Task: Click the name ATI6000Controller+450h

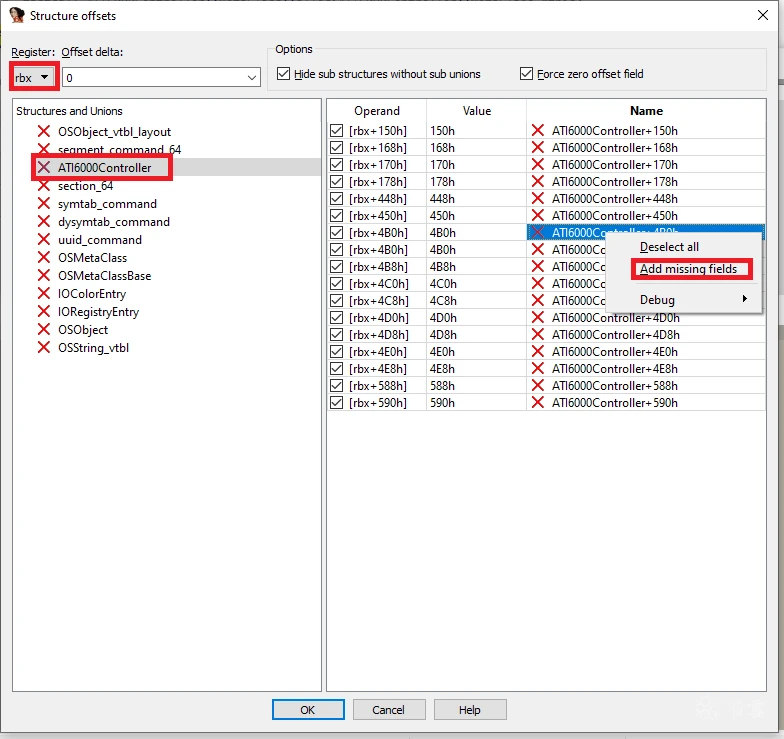Action: [615, 216]
